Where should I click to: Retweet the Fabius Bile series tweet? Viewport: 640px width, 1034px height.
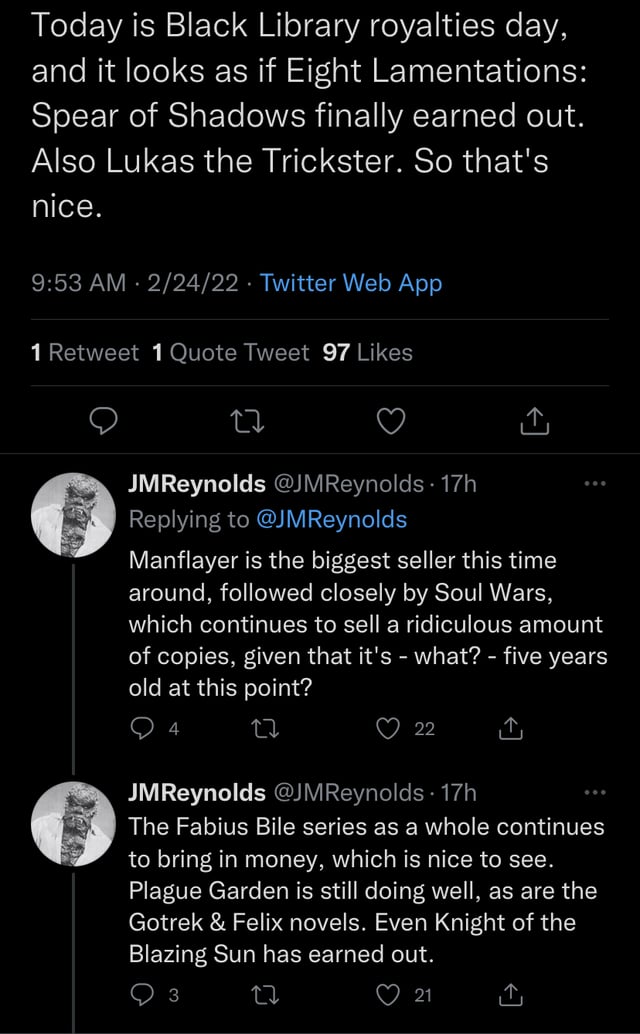point(266,994)
